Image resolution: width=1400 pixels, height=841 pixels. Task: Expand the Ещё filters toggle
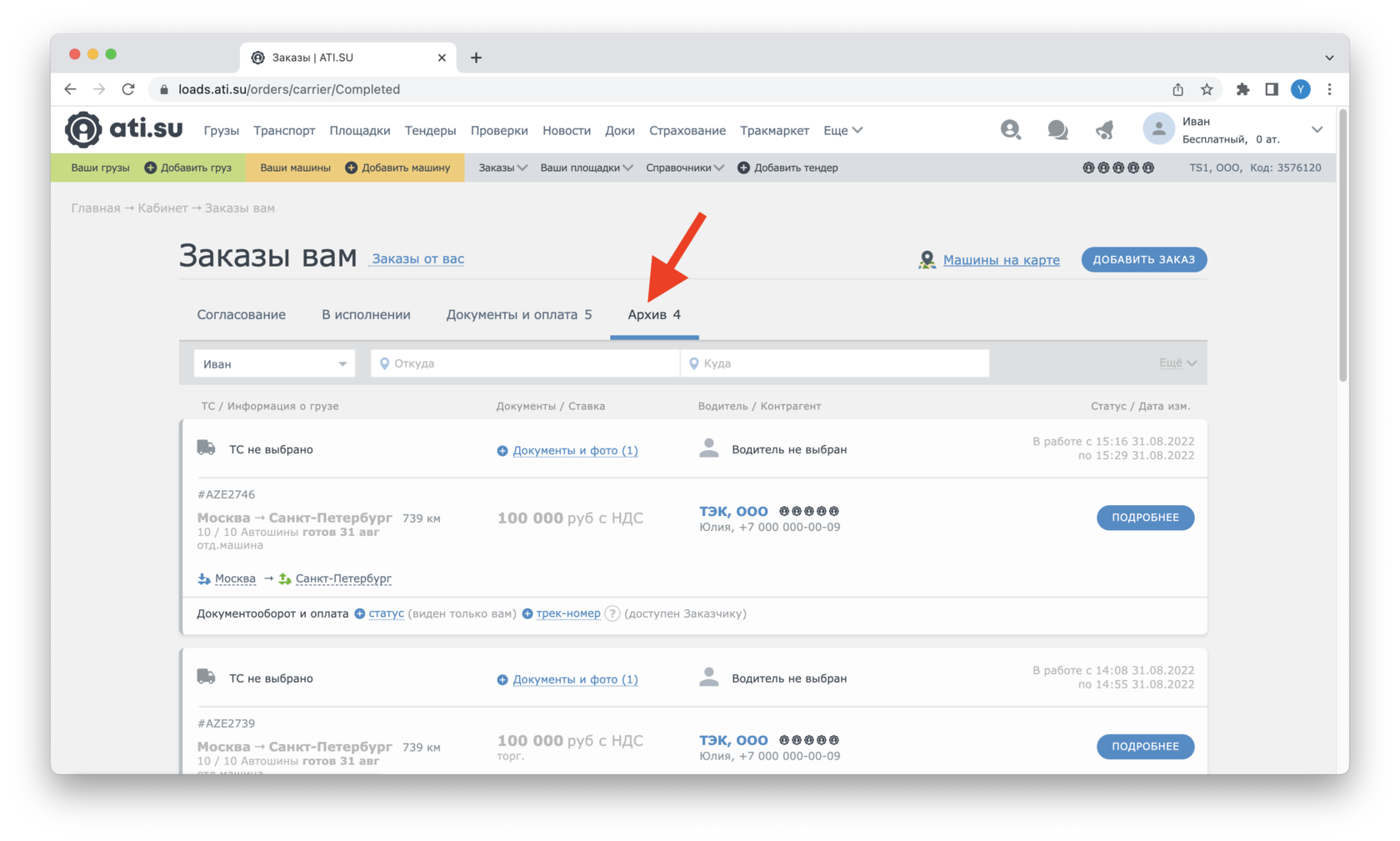tap(1177, 363)
